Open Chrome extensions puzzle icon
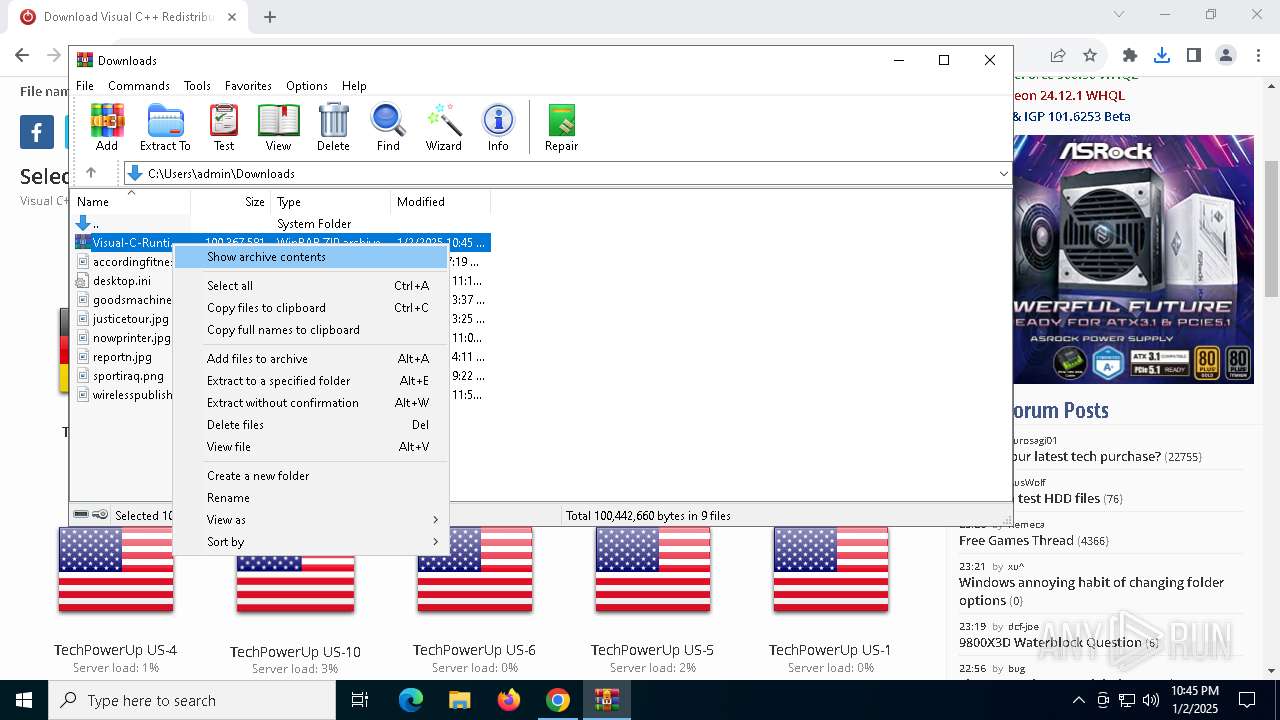Image resolution: width=1280 pixels, height=720 pixels. tap(1130, 55)
